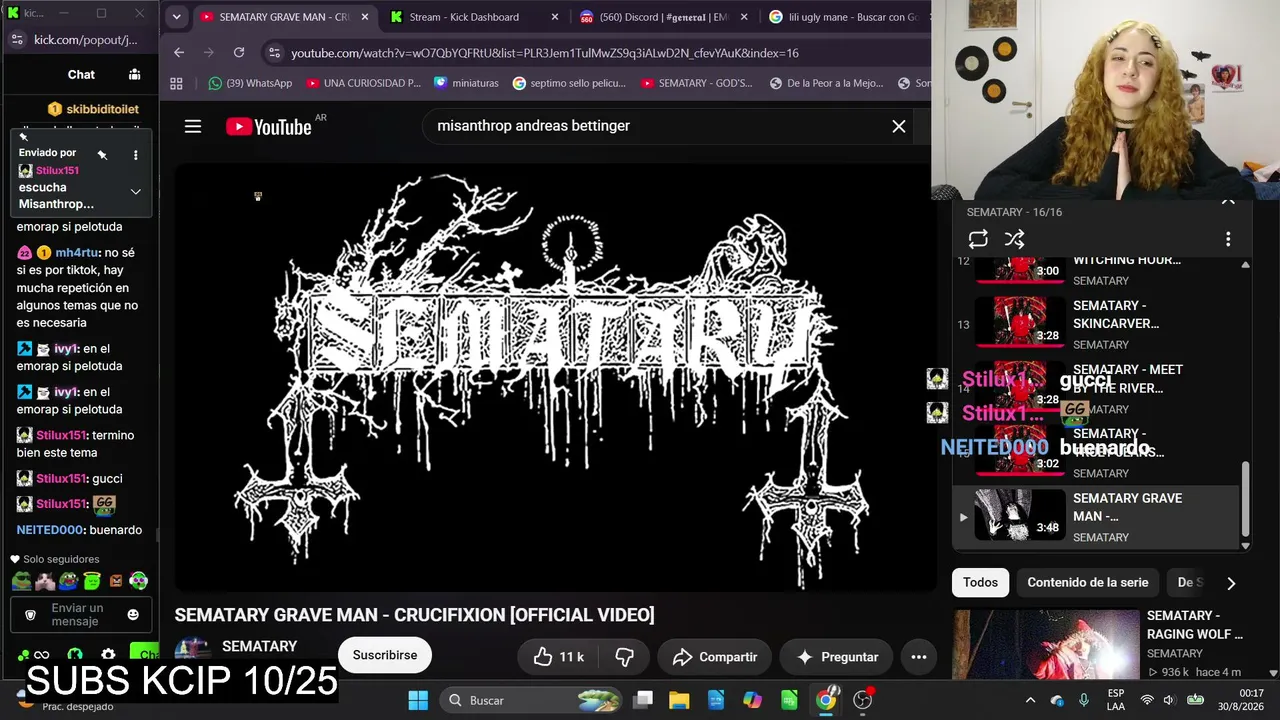Open the UNA CURIOSIDAD P... bookmark
This screenshot has width=1280, height=720.
(x=364, y=83)
